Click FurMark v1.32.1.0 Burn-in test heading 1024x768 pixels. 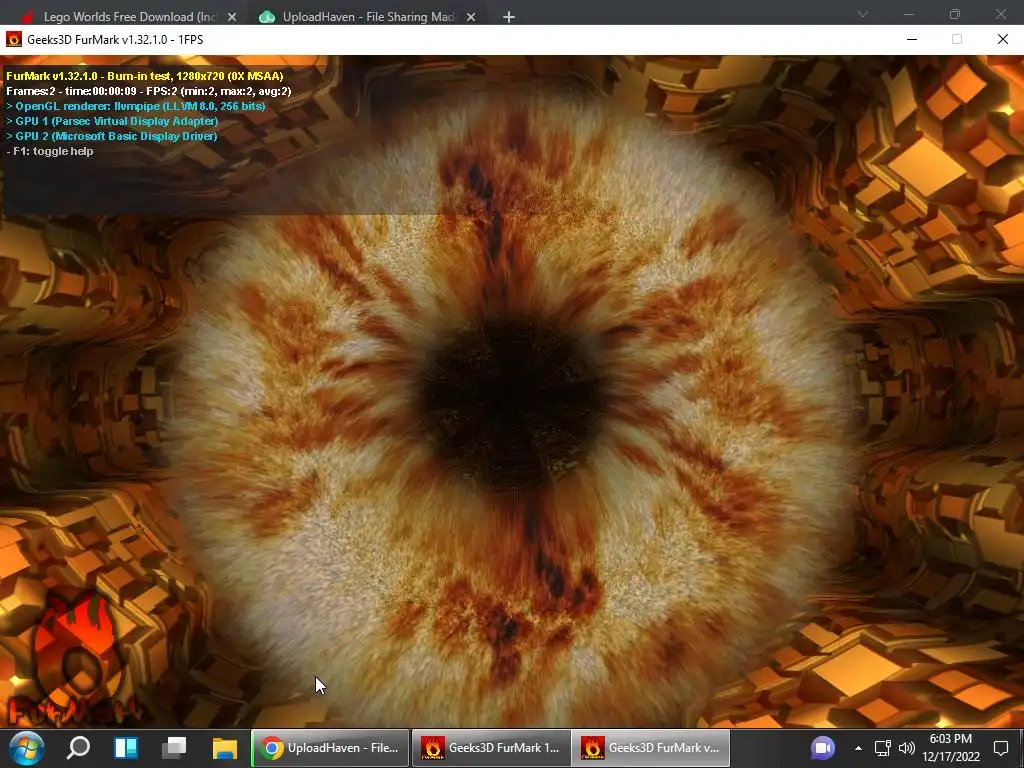pos(145,76)
